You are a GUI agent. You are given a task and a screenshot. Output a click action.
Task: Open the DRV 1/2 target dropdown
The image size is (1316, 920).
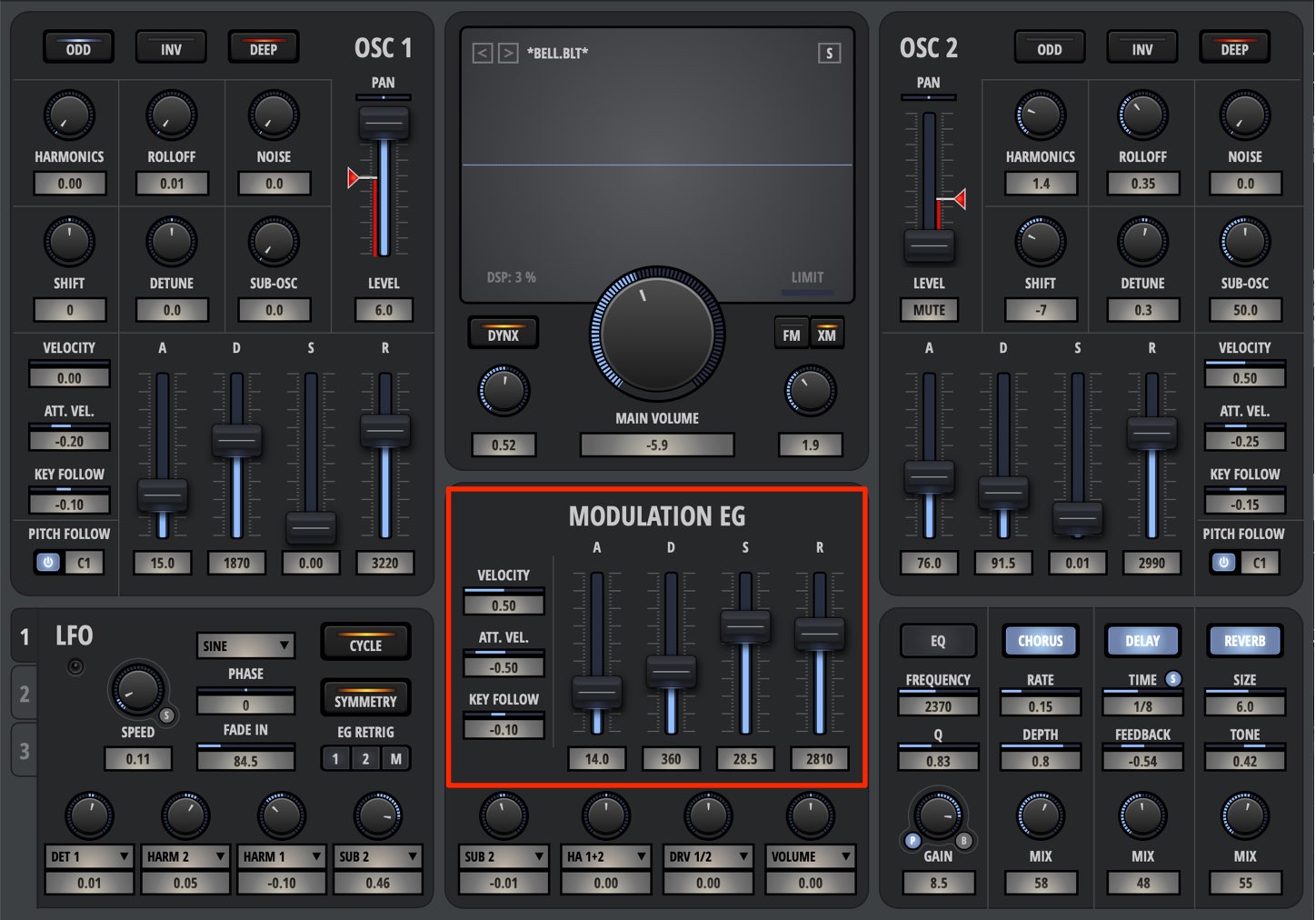[x=708, y=856]
